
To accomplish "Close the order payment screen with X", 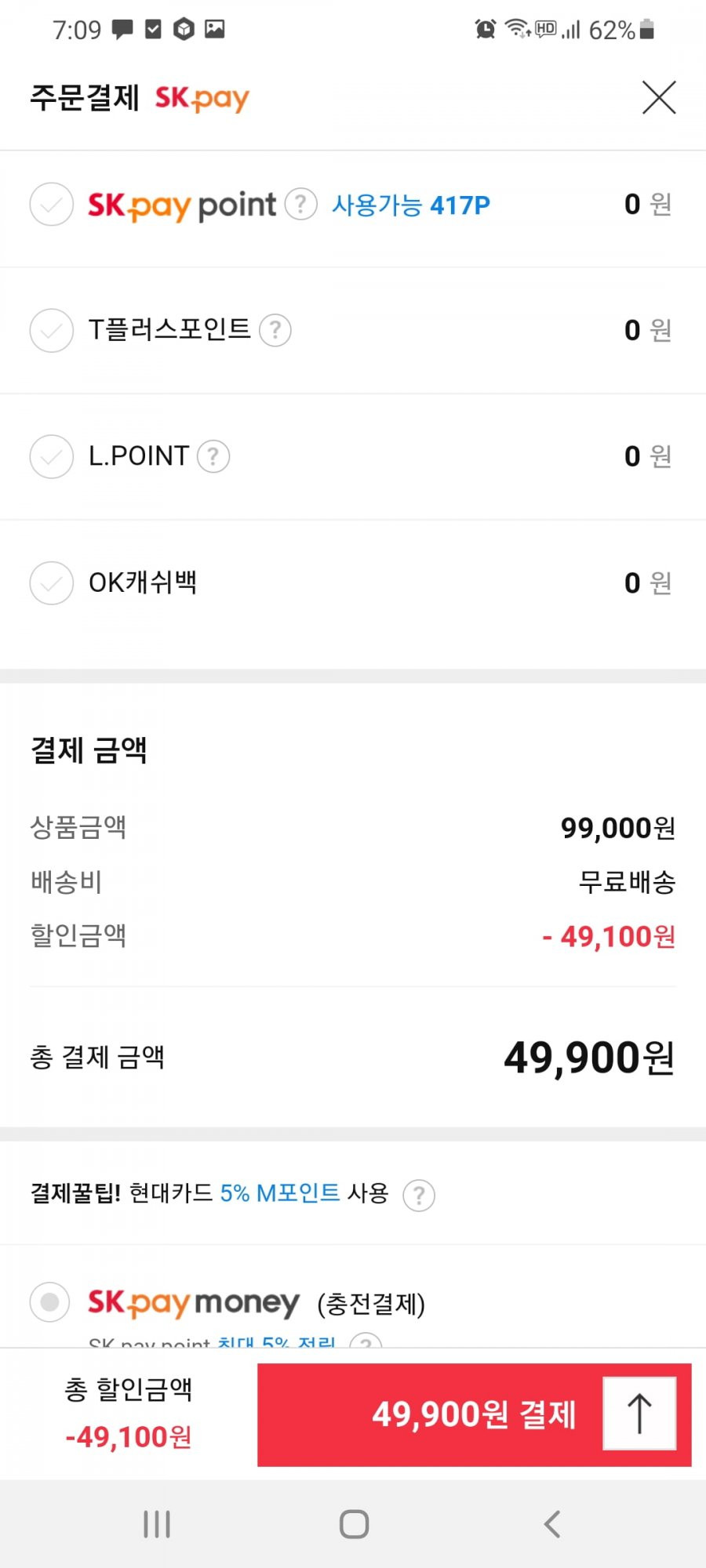I will click(x=659, y=97).
